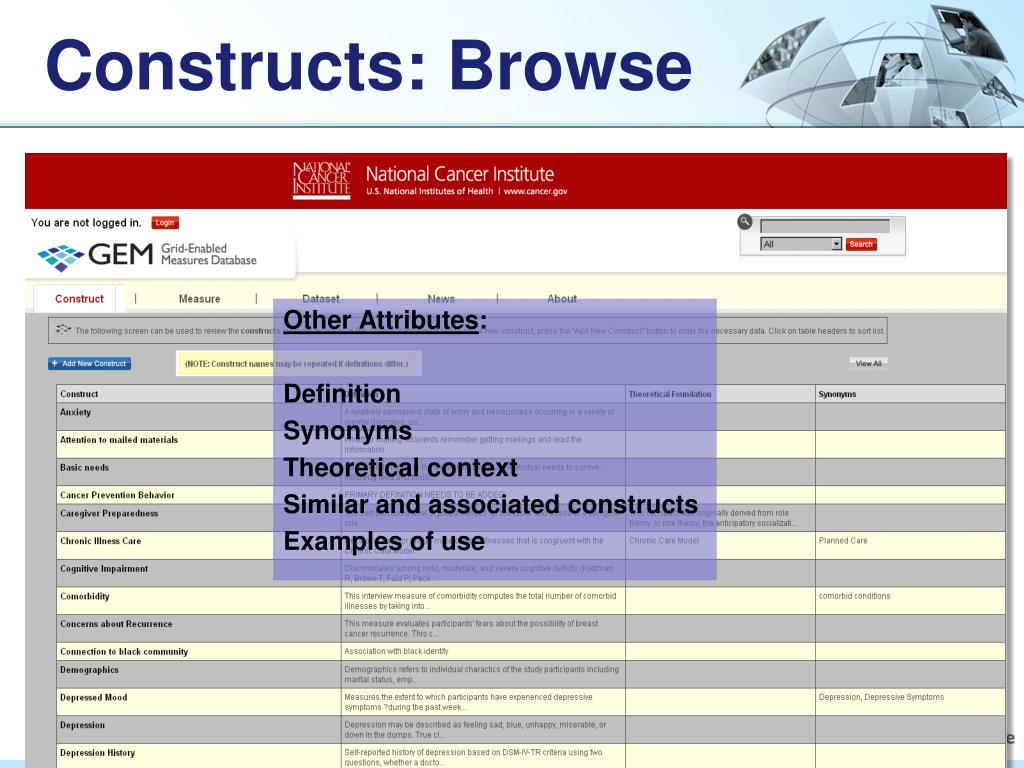Open the Concerns about Recurrence construct
The image size is (1024, 768).
116,624
